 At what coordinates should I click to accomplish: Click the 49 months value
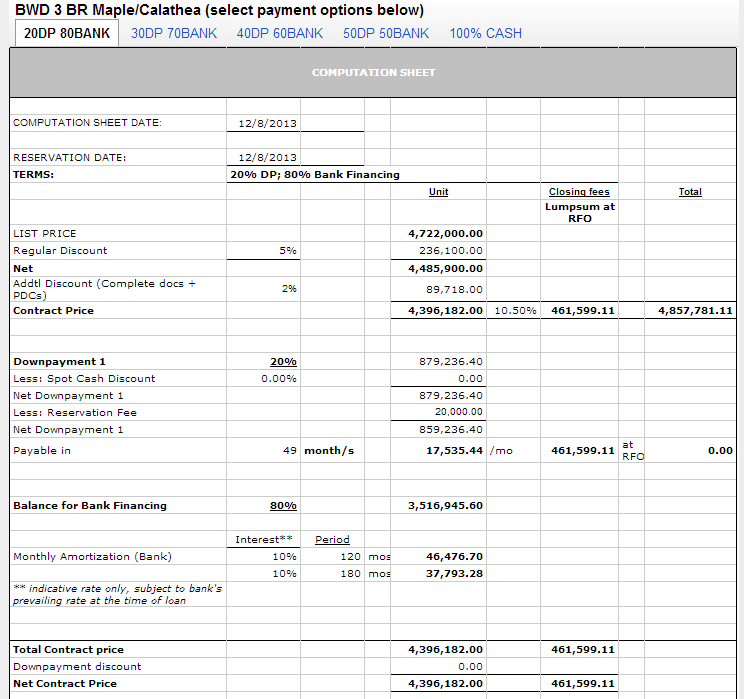[x=290, y=451]
